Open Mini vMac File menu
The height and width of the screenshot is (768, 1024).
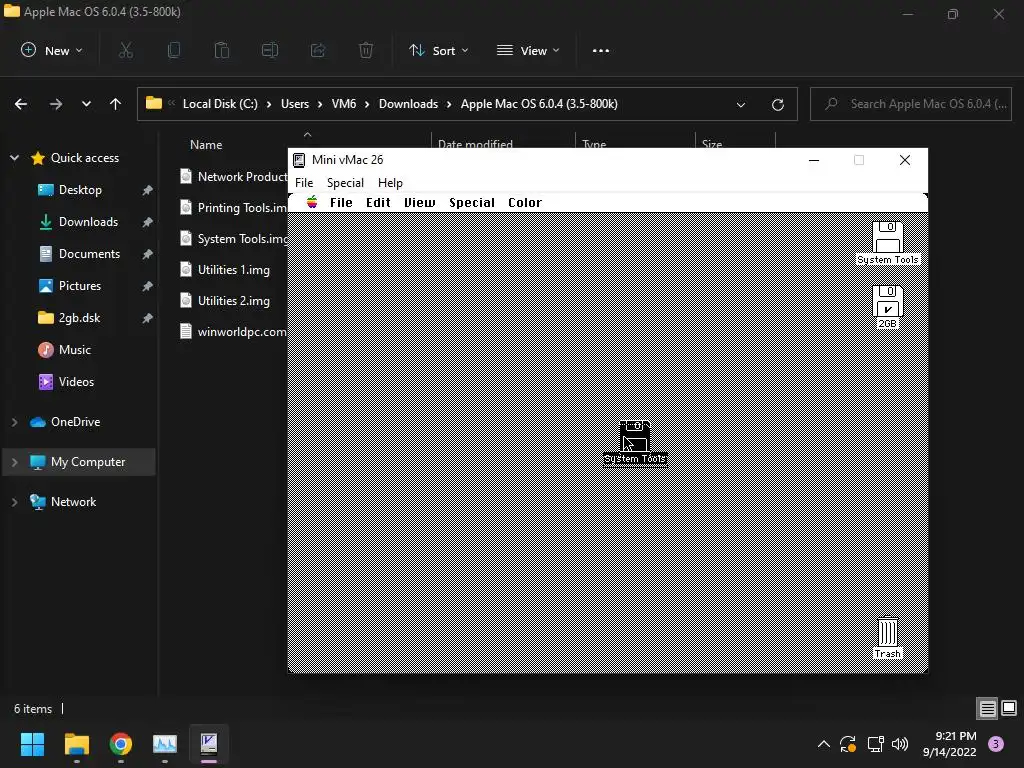pos(304,183)
